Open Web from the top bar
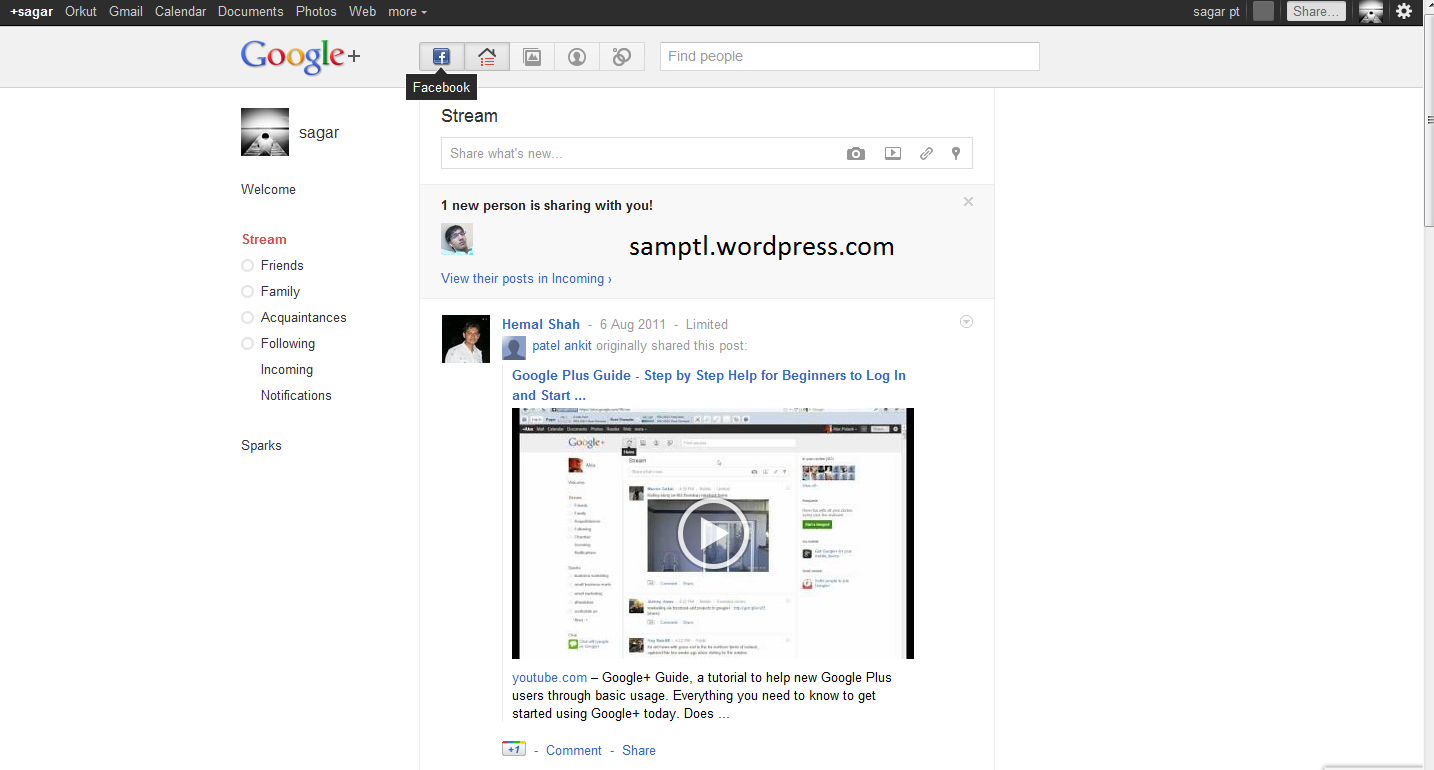This screenshot has width=1434, height=770. click(x=363, y=12)
